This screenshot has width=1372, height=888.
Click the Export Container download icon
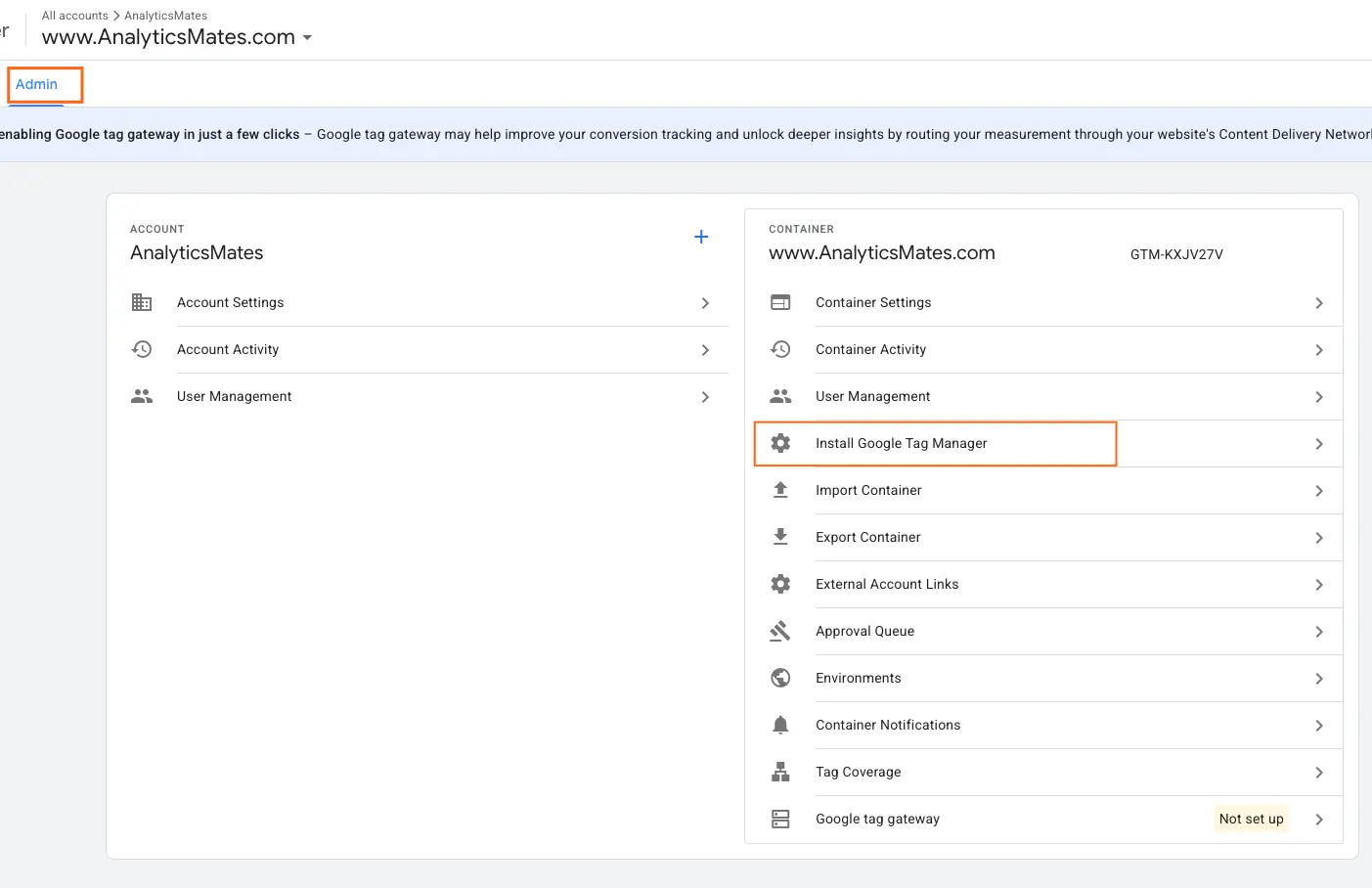pos(780,537)
